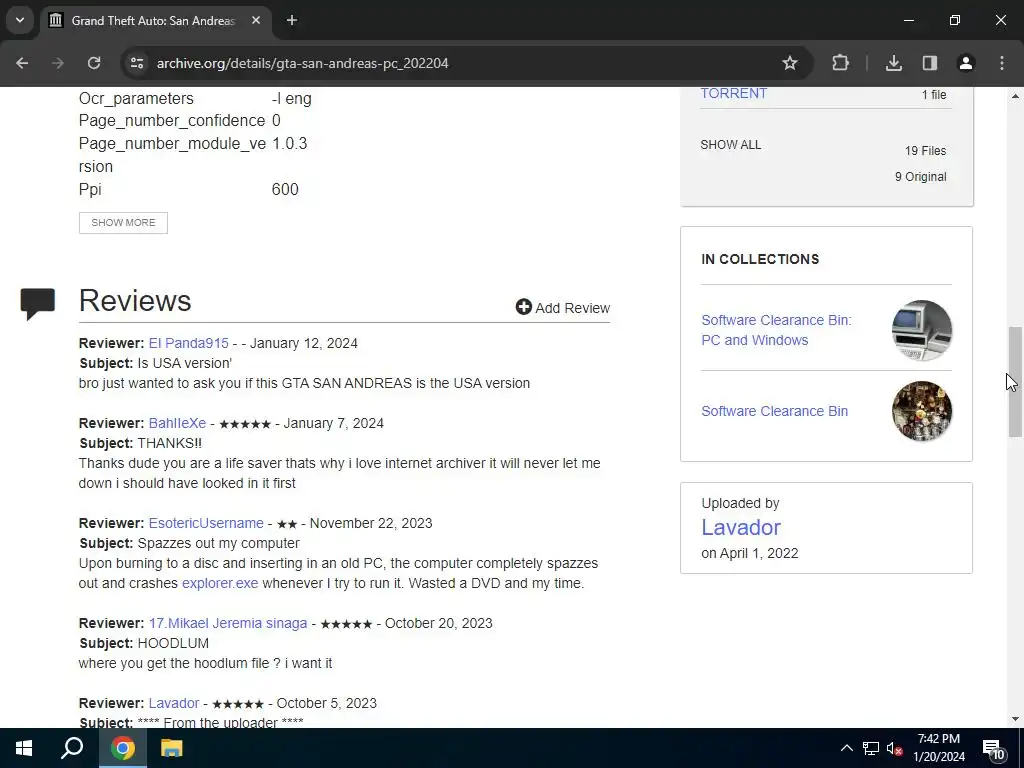Open Windows taskbar search
1024x768 pixels.
coord(72,748)
